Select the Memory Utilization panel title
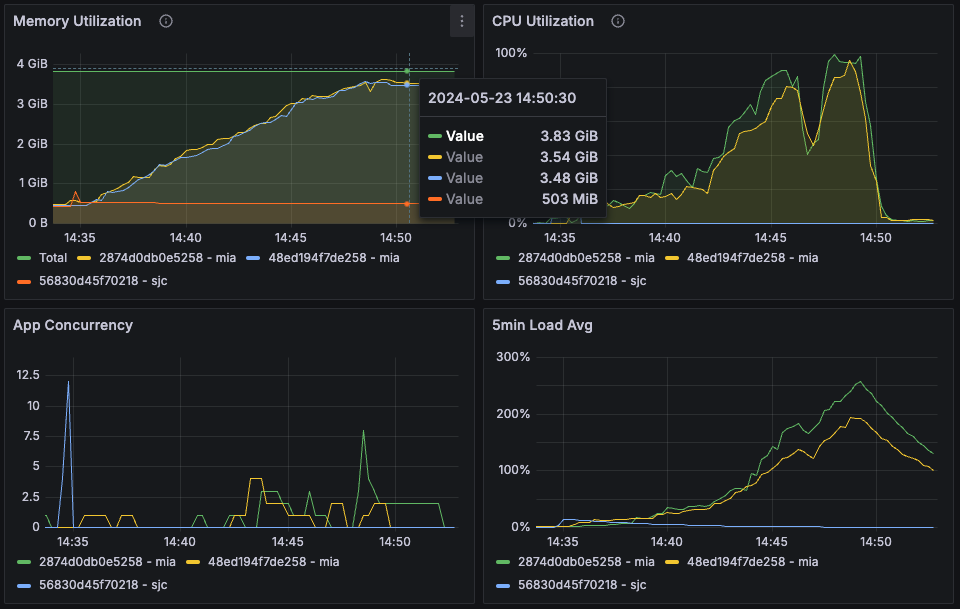Screen dimensions: 960x609 pyautogui.click(x=77, y=21)
